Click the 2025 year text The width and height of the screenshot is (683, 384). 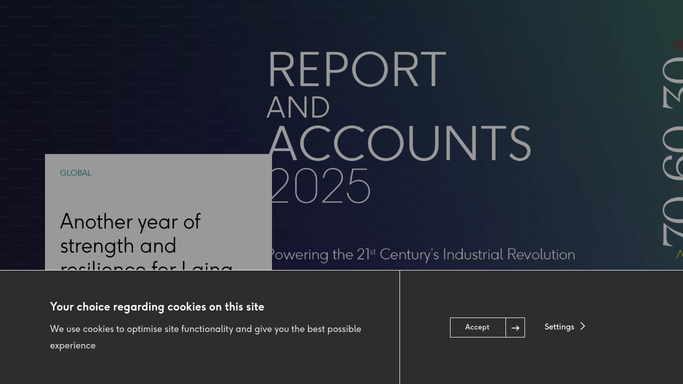320,186
